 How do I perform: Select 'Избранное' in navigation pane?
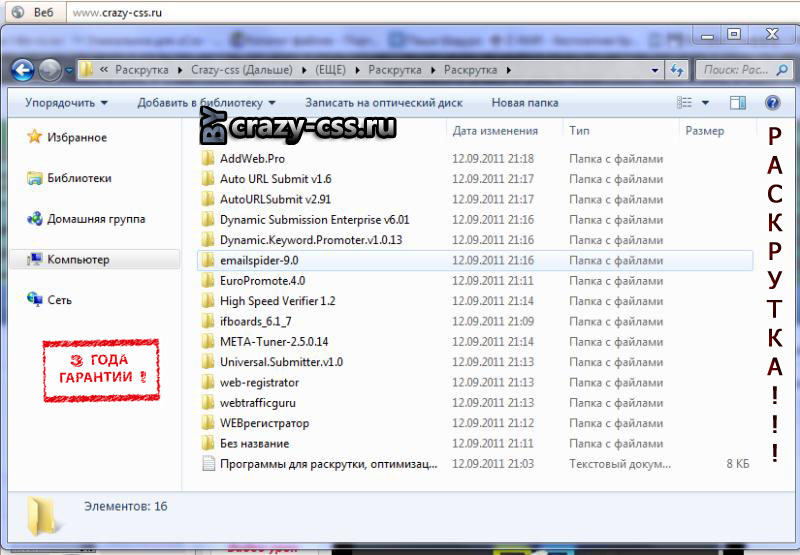[x=77, y=137]
